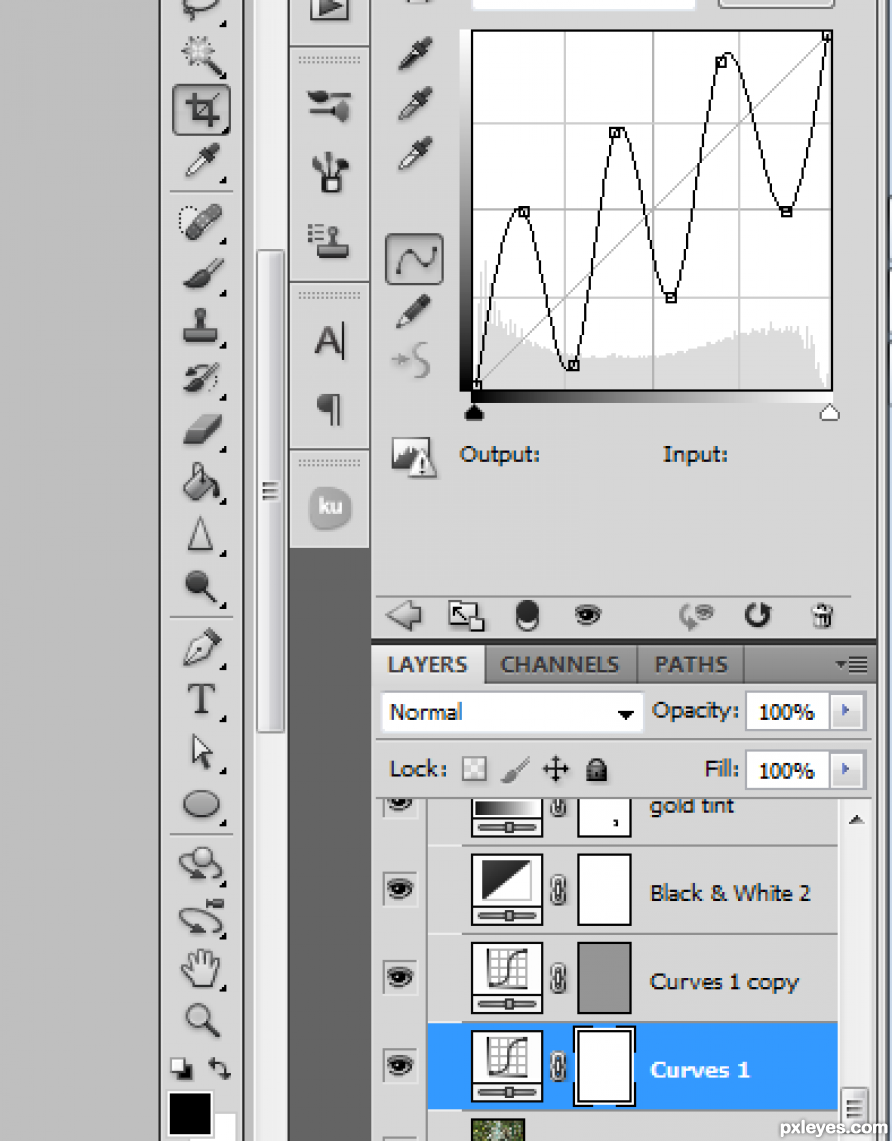The image size is (892, 1141).
Task: Open the Normal blend mode dropdown
Action: [x=511, y=712]
